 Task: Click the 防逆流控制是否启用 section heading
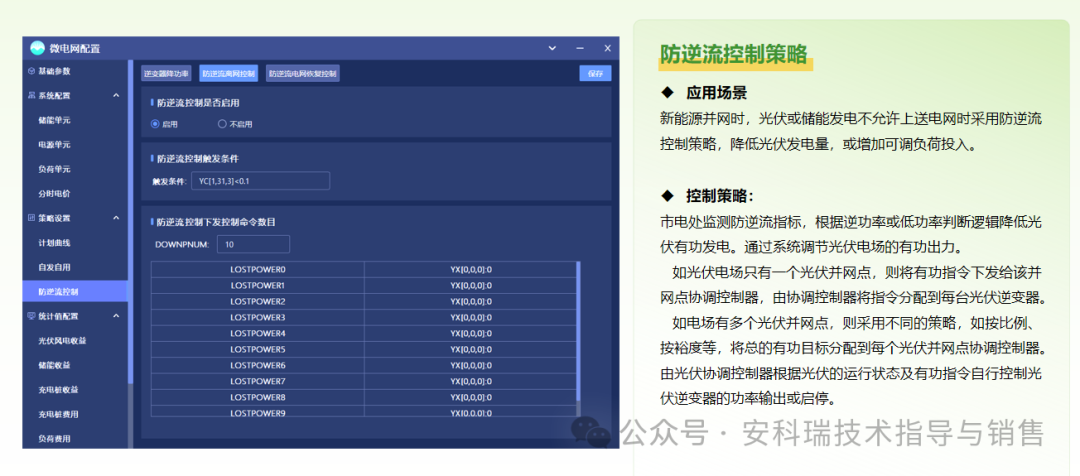point(198,103)
